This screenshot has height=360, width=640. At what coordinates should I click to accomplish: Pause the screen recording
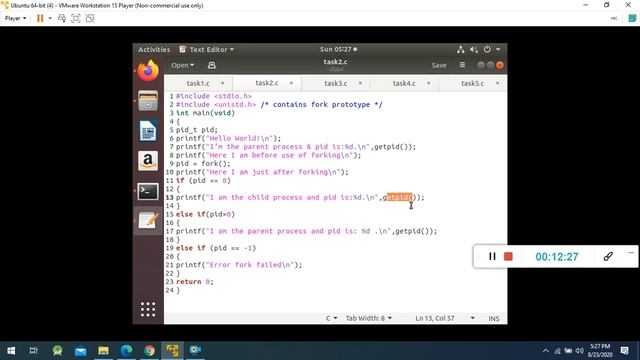[x=492, y=256]
